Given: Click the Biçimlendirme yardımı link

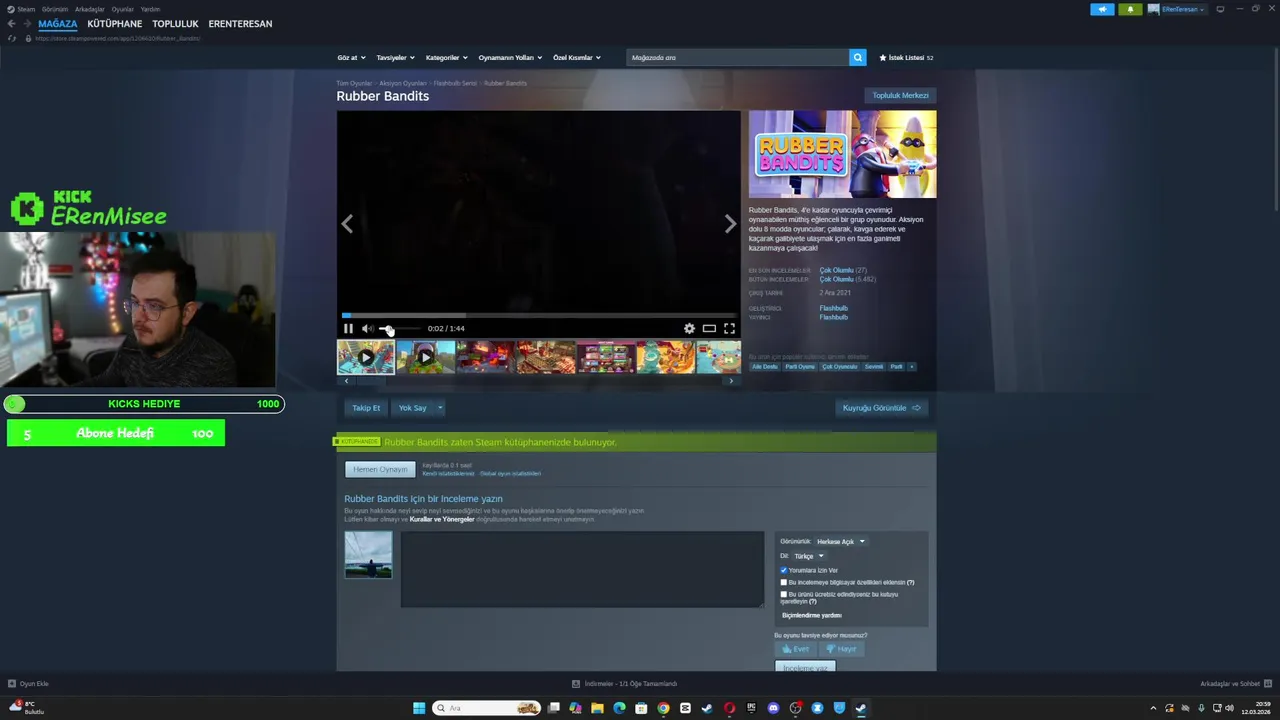Looking at the screenshot, I should pyautogui.click(x=811, y=616).
